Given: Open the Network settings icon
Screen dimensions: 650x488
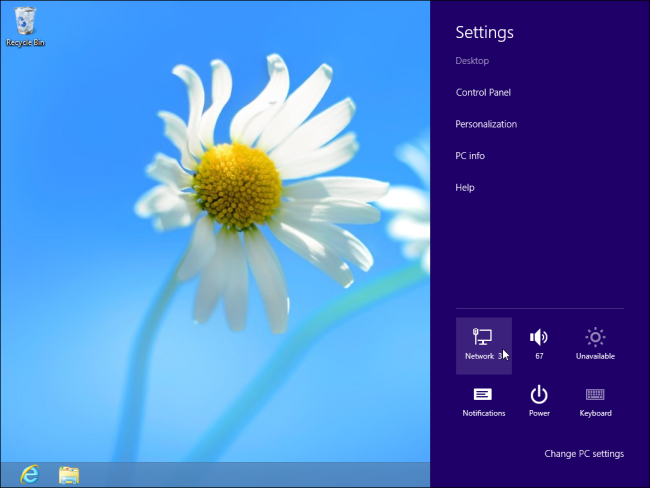Looking at the screenshot, I should [x=484, y=346].
